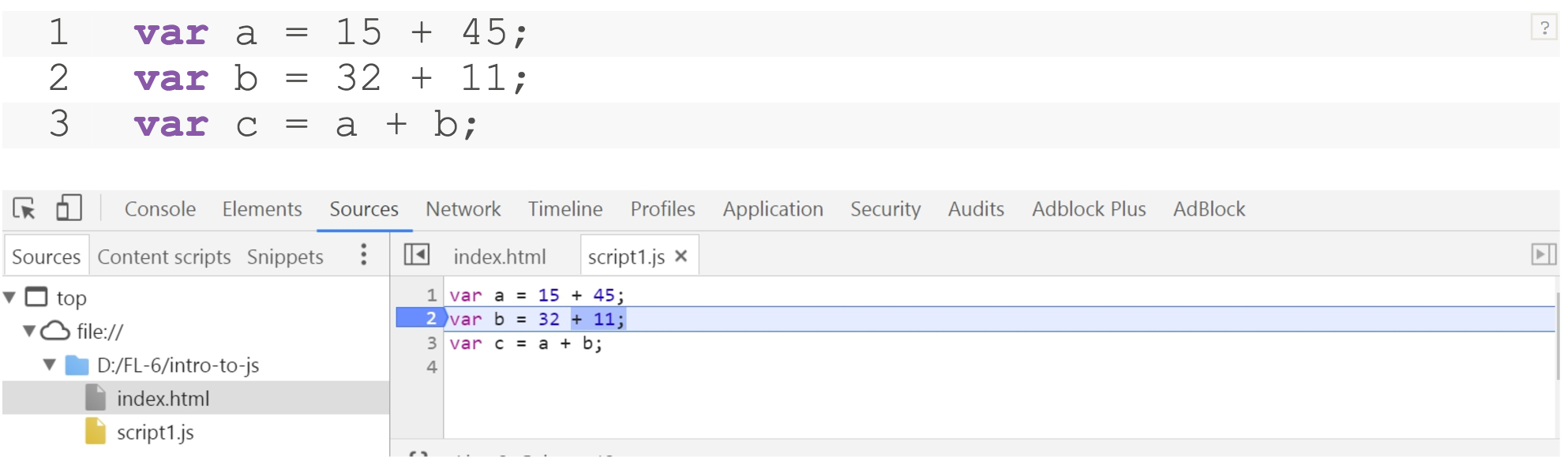Collapse the top frame node
The height and width of the screenshot is (461, 1568).
[9, 298]
